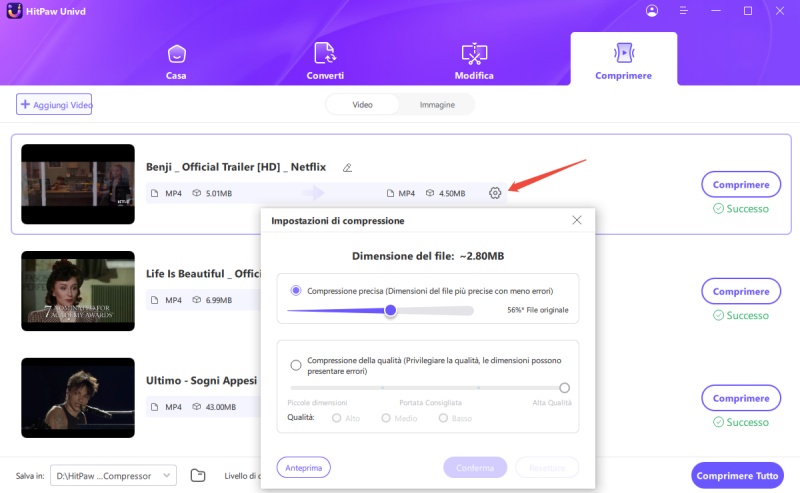Rename Benji trailer with pencil edit icon
This screenshot has width=800, height=493.
pyautogui.click(x=347, y=167)
